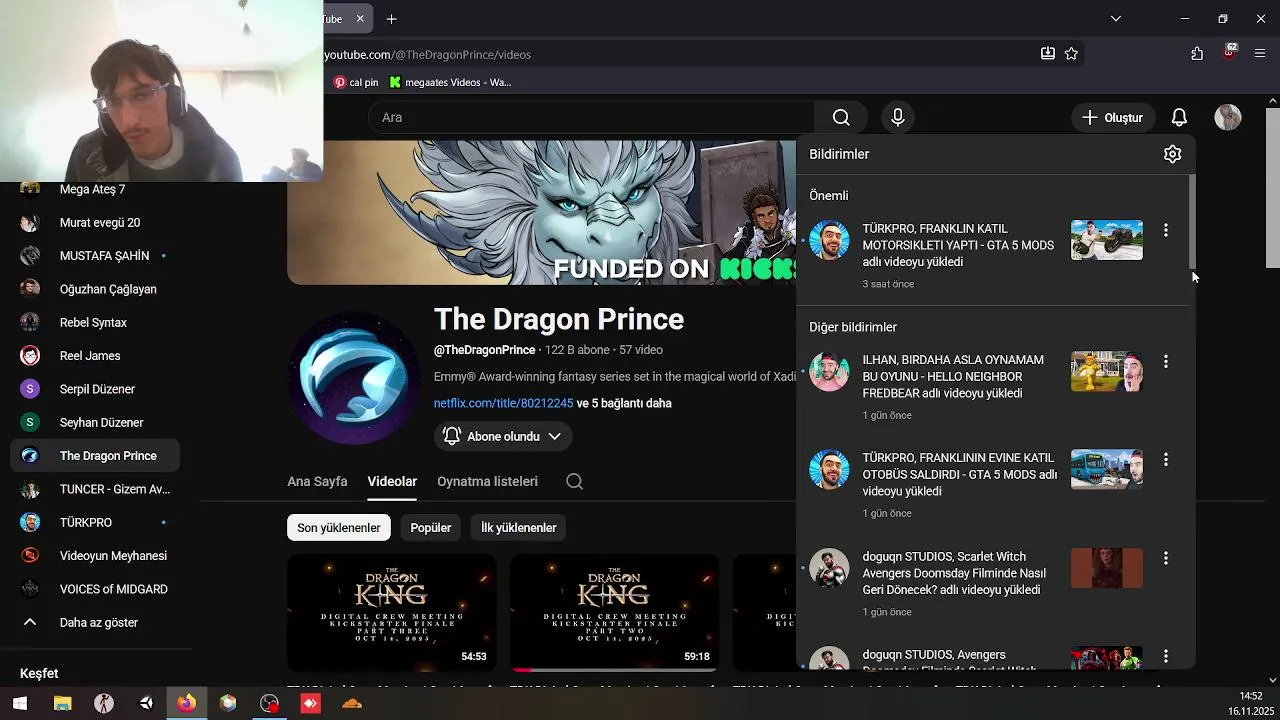Open Windows Start menu
The image size is (1280, 720).
click(20, 703)
